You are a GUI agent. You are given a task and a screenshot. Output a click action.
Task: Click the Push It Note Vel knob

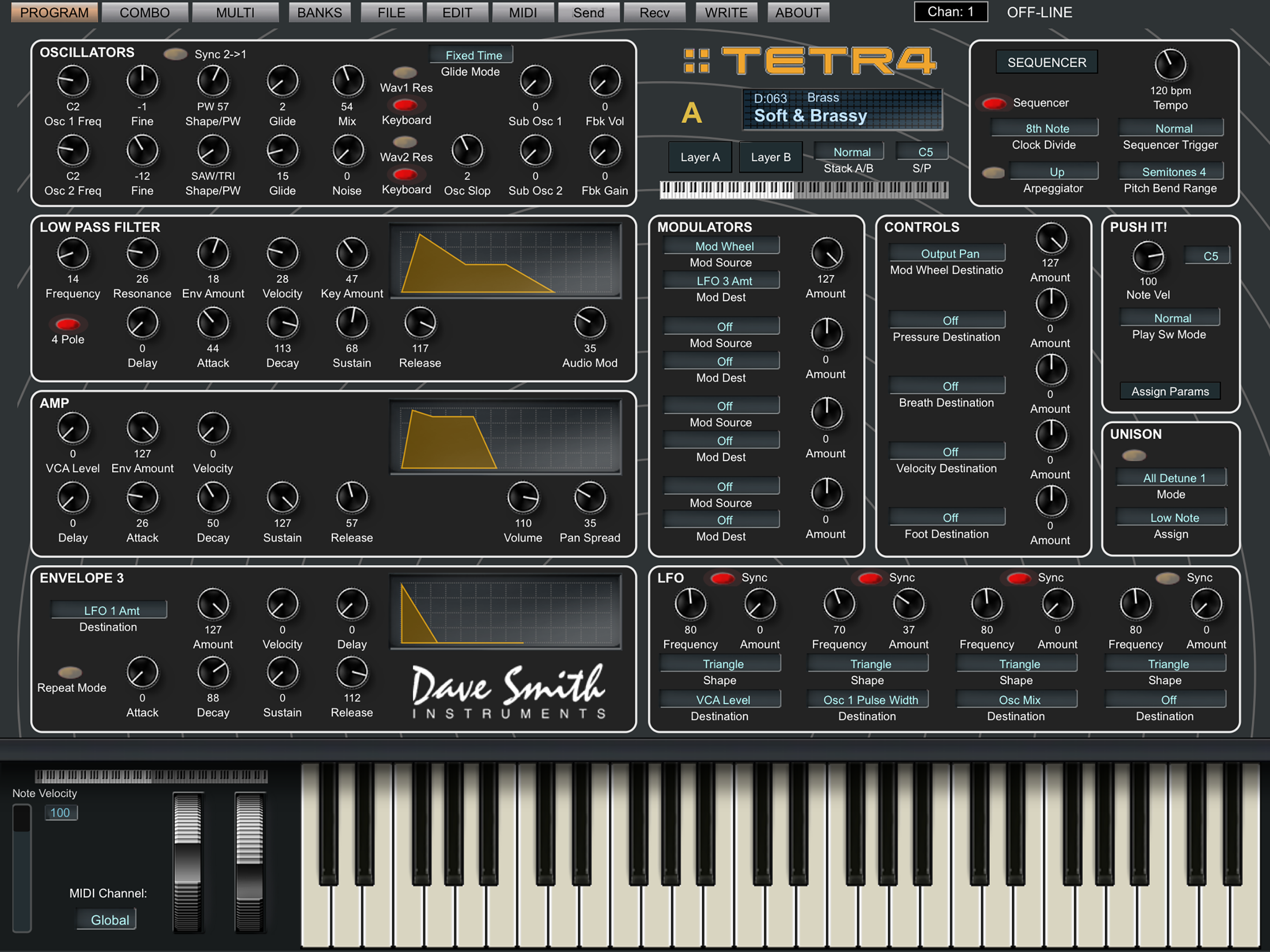tap(1148, 257)
